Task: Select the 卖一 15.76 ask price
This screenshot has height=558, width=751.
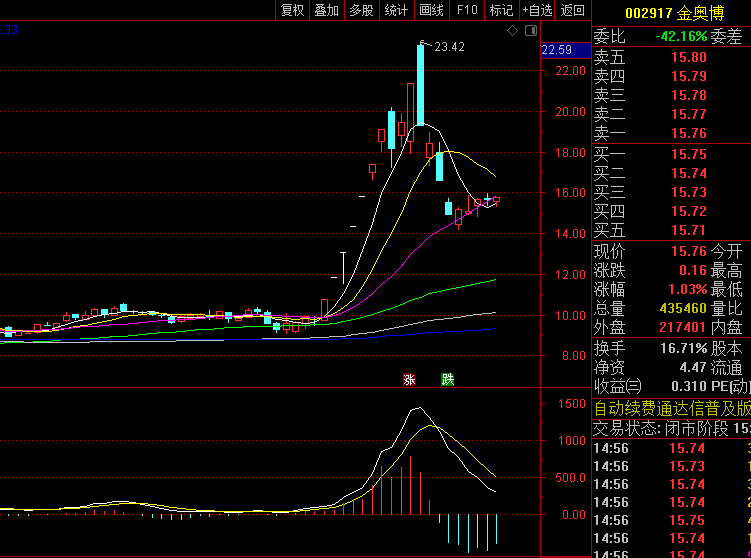Action: (688, 133)
